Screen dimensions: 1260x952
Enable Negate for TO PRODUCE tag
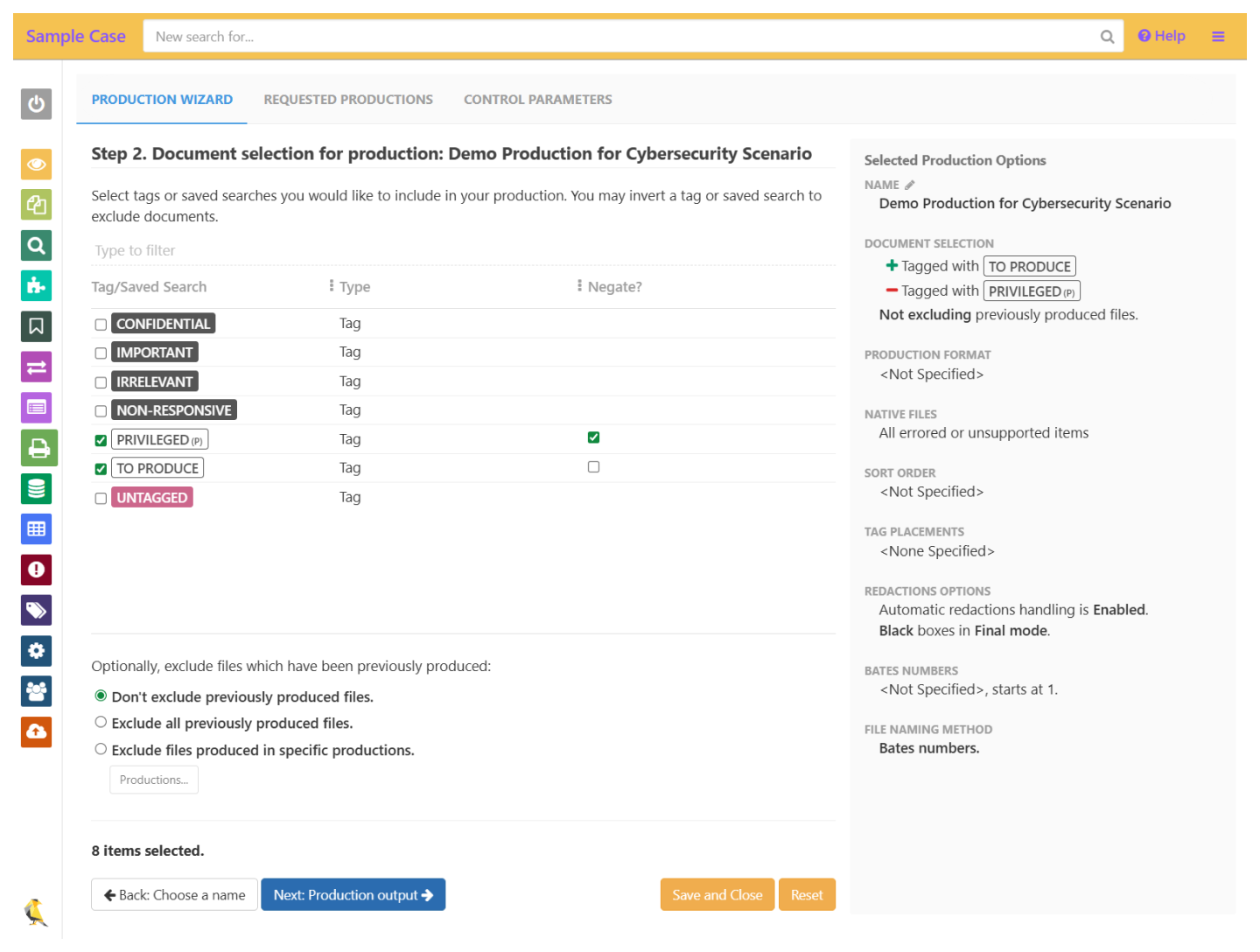(x=593, y=467)
